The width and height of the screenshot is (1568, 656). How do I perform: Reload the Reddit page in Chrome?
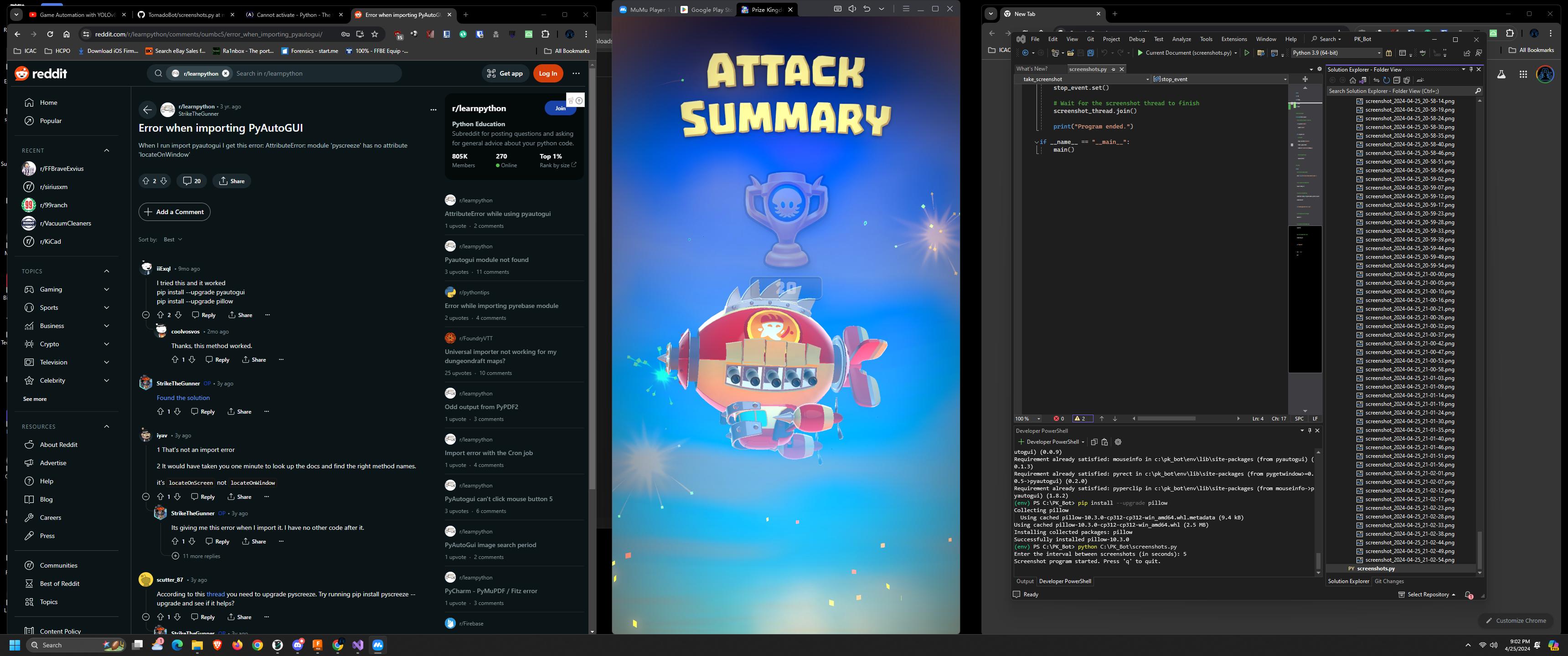[x=50, y=34]
